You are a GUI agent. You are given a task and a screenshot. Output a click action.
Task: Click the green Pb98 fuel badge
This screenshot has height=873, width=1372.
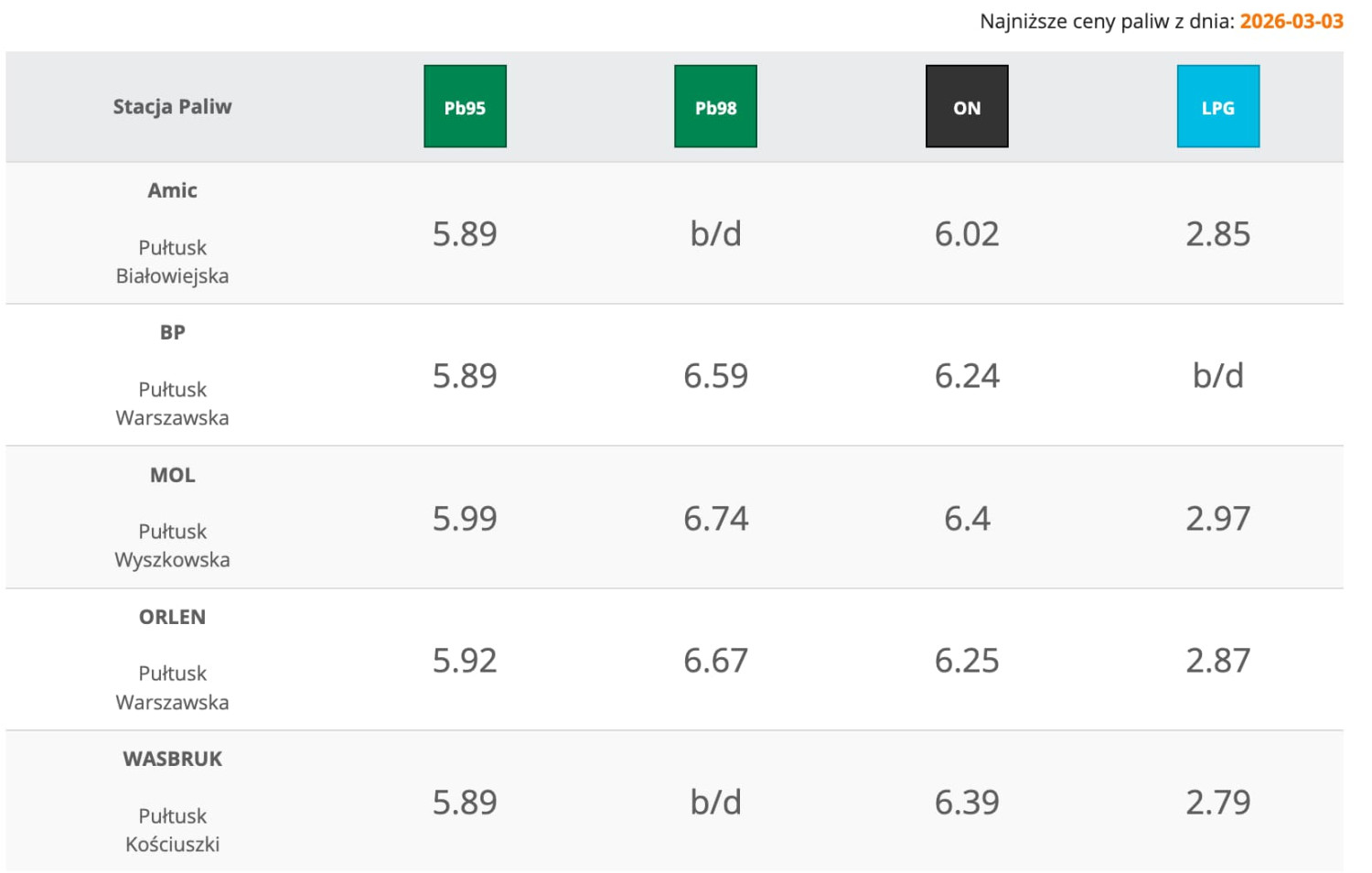(715, 106)
